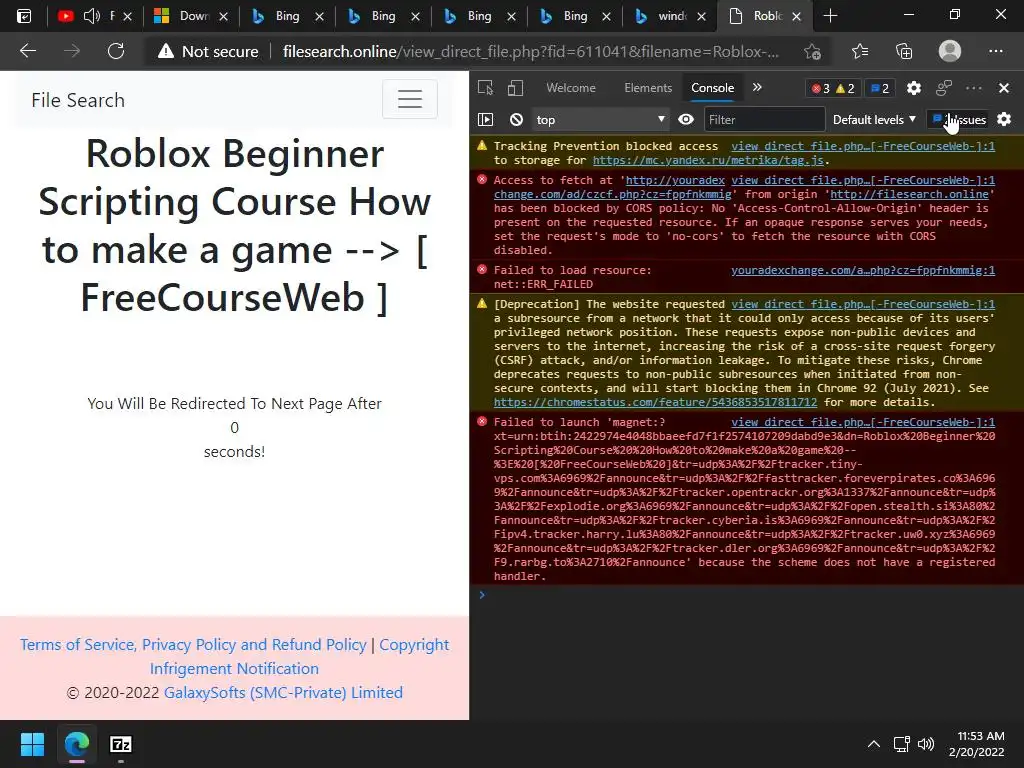Viewport: 1024px width, 768px height.
Task: Click source link of the magnet error
Action: coord(863,422)
